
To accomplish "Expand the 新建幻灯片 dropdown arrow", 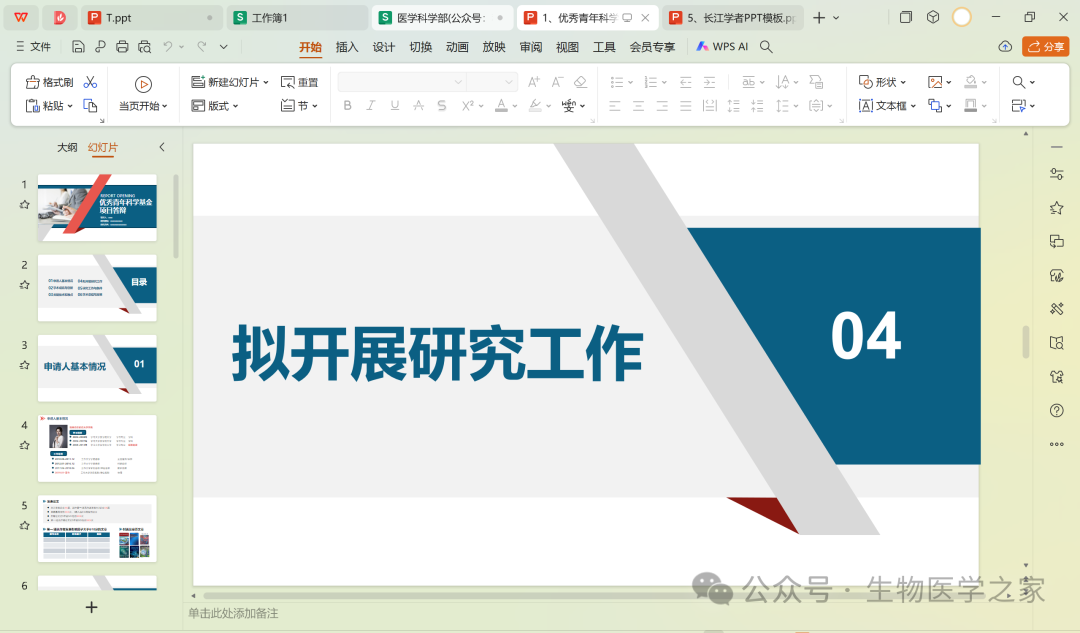I will pos(266,82).
